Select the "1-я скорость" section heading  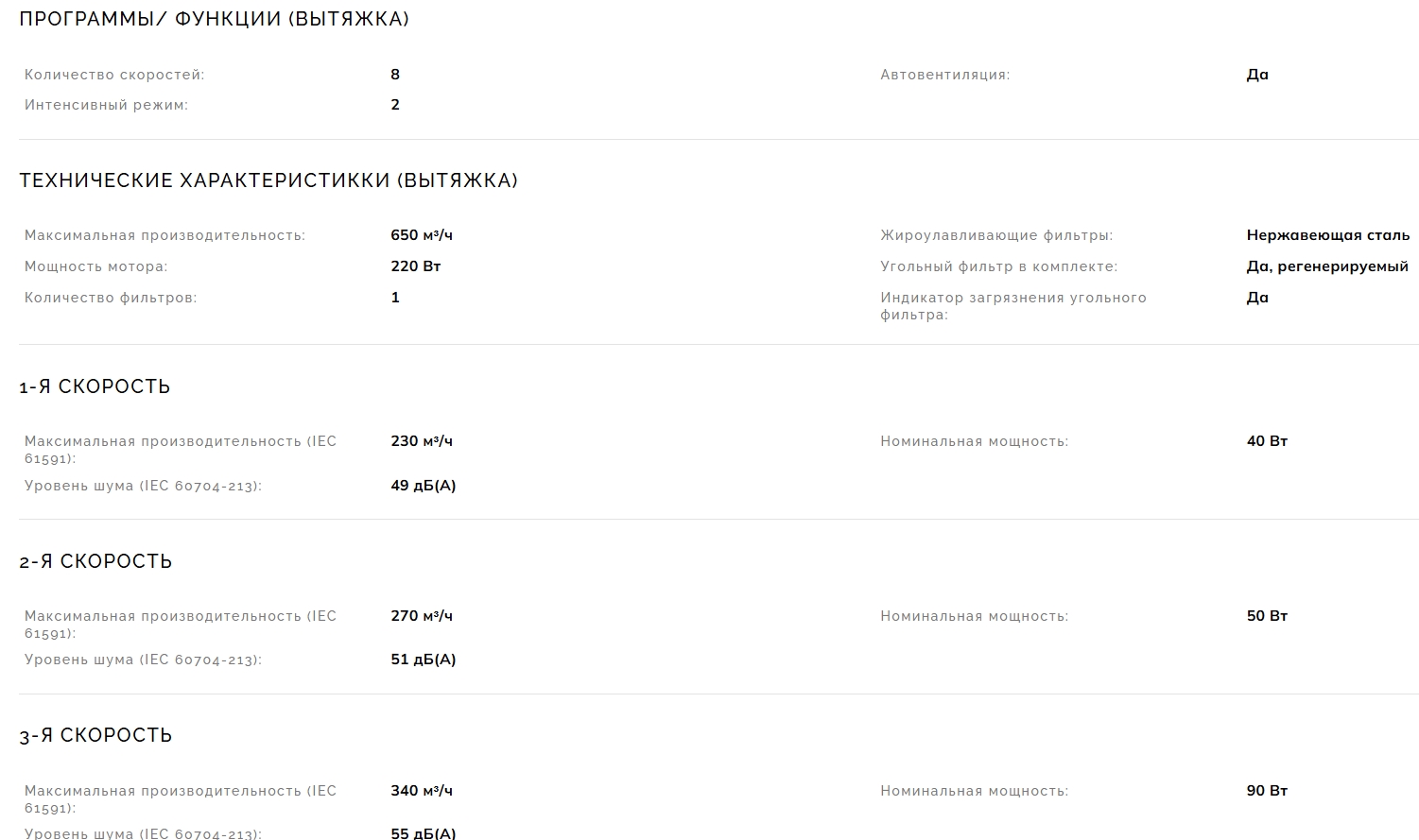95,386
